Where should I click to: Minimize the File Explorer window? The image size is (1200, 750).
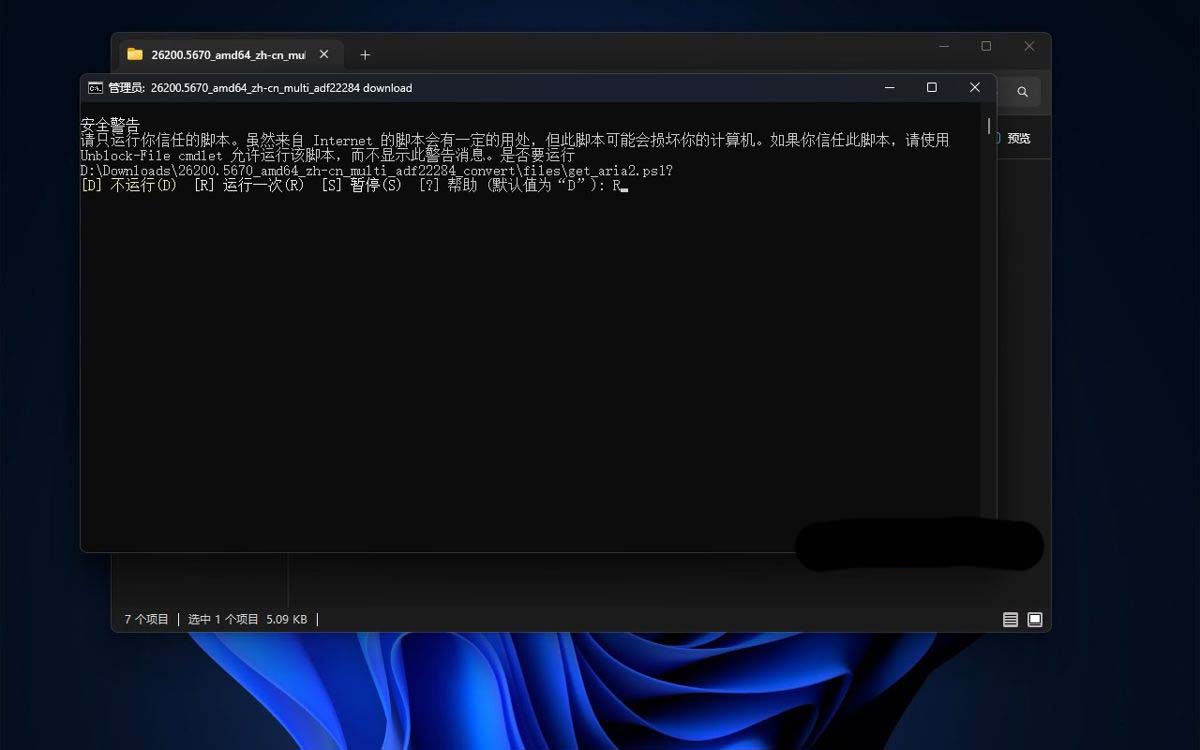[x=943, y=46]
